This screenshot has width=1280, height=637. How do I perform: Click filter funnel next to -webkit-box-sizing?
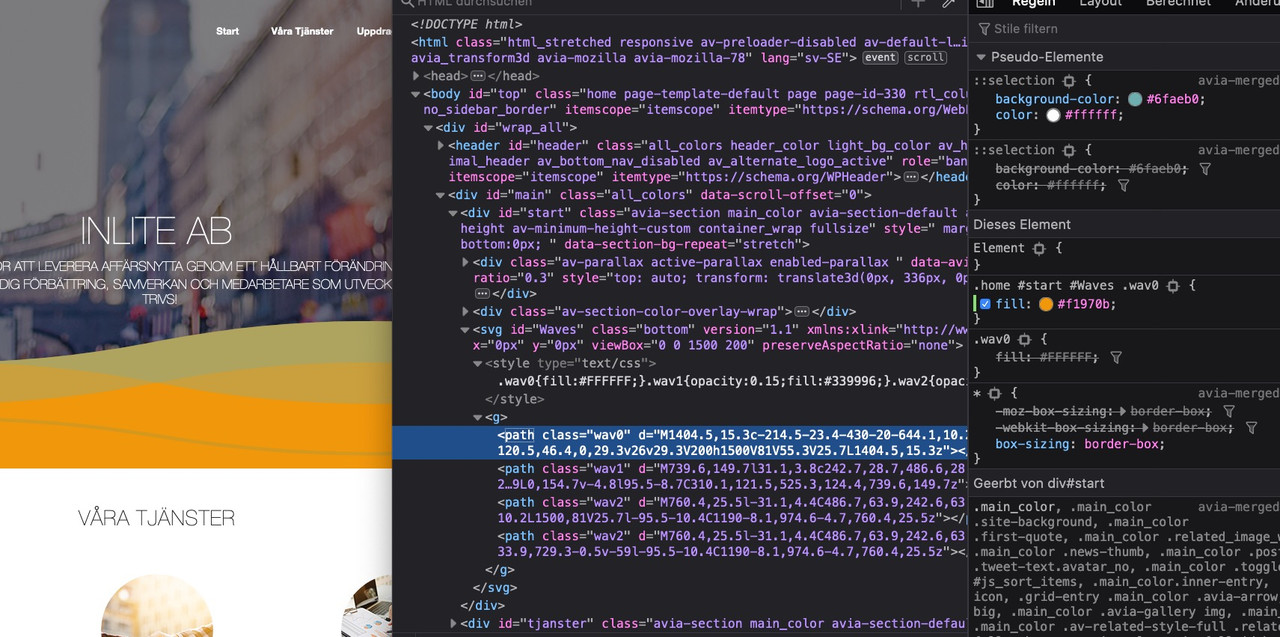tap(1251, 428)
